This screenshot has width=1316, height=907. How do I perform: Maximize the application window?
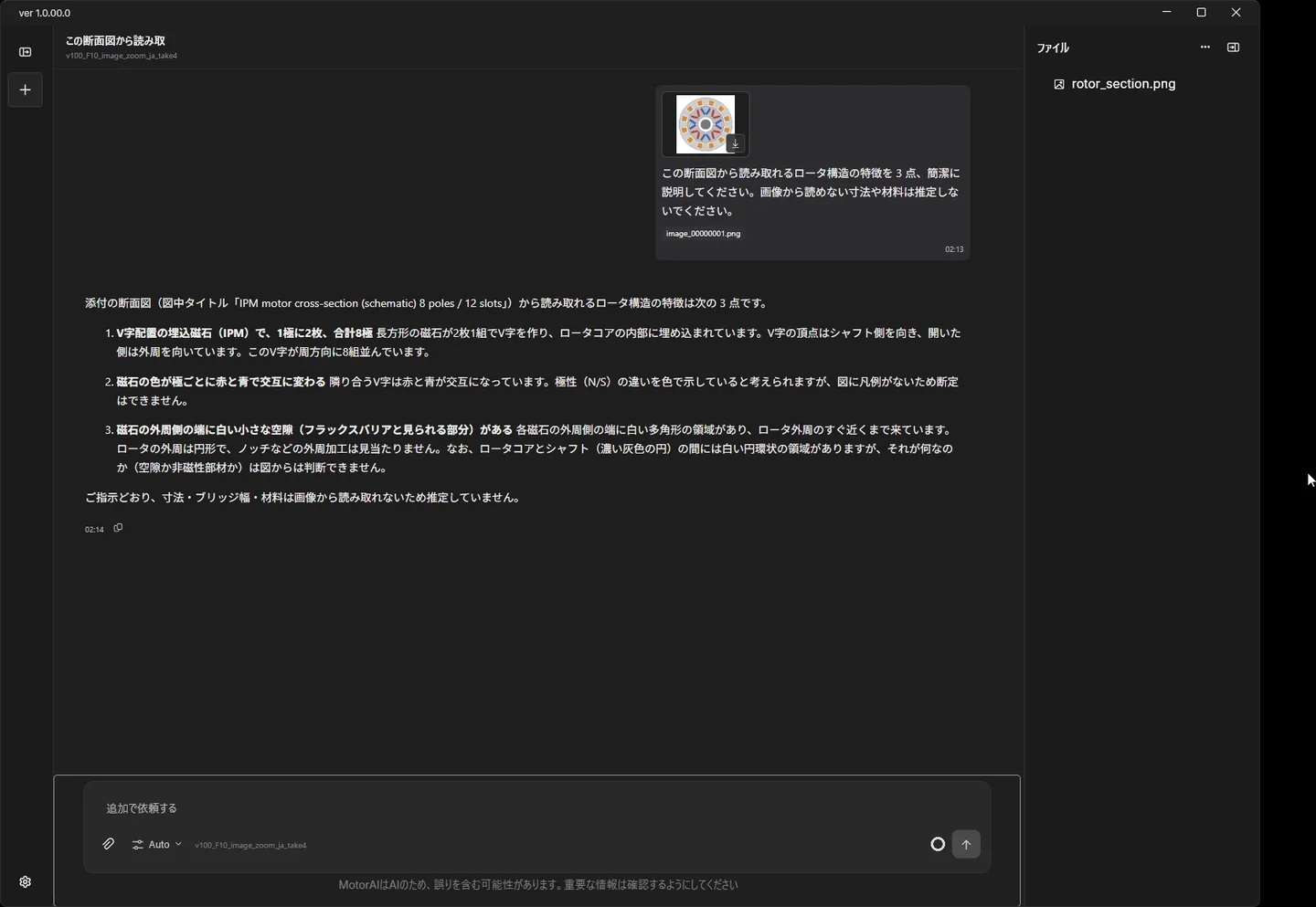(1202, 13)
